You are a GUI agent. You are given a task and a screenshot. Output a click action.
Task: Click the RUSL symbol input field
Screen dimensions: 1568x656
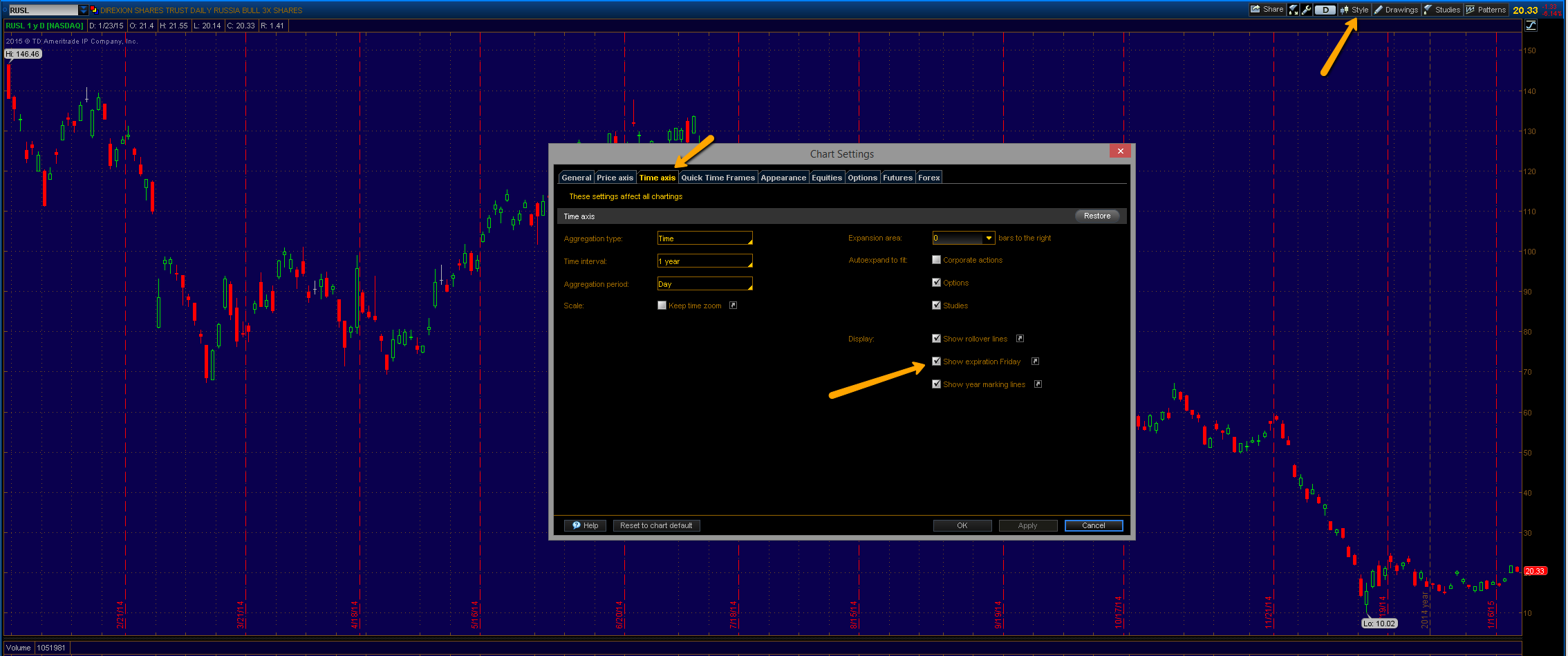click(x=43, y=10)
